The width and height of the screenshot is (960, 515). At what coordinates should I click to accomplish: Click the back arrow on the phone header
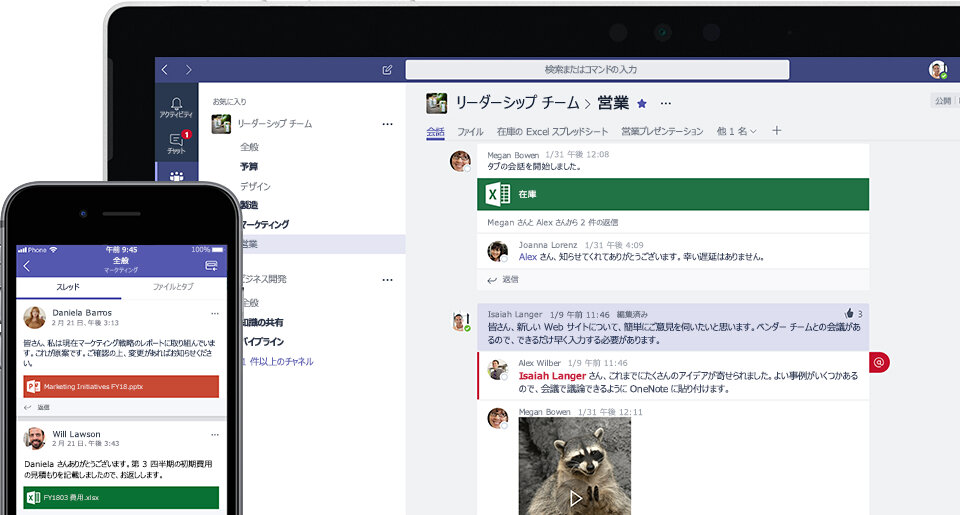coord(26,266)
